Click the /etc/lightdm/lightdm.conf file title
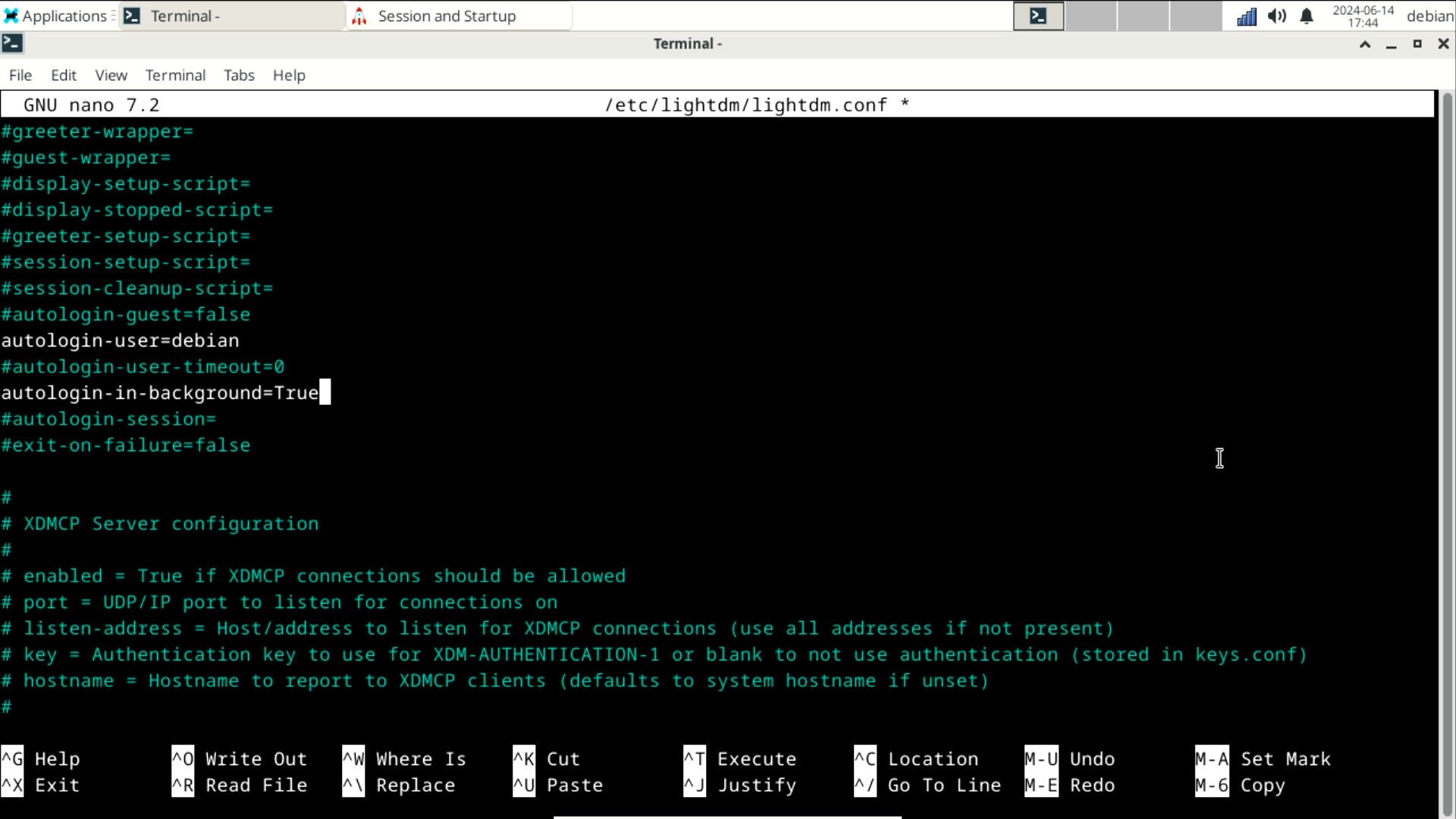 [746, 105]
